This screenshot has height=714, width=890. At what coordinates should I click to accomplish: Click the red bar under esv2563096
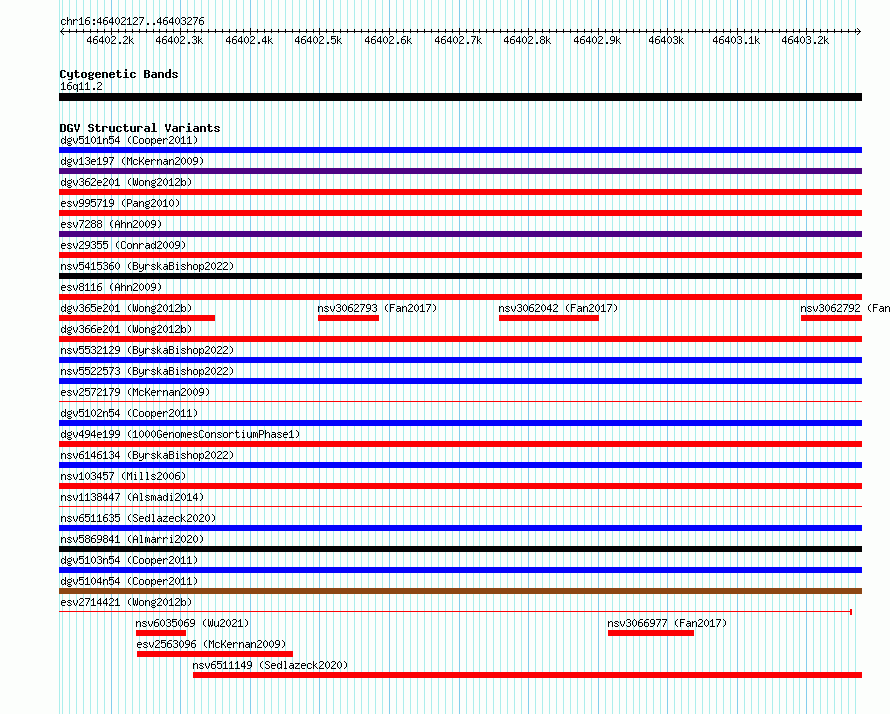click(215, 654)
